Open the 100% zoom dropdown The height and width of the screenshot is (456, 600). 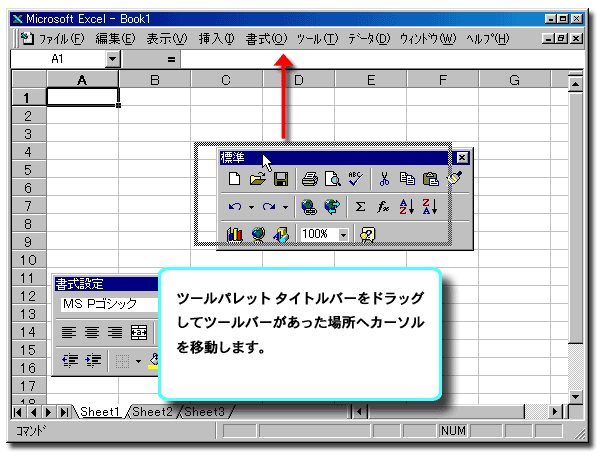tap(343, 234)
